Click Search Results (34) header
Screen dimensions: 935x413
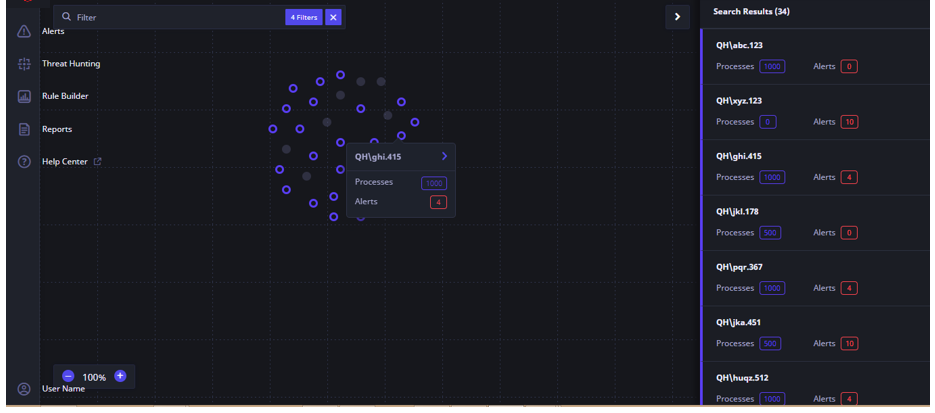(751, 11)
